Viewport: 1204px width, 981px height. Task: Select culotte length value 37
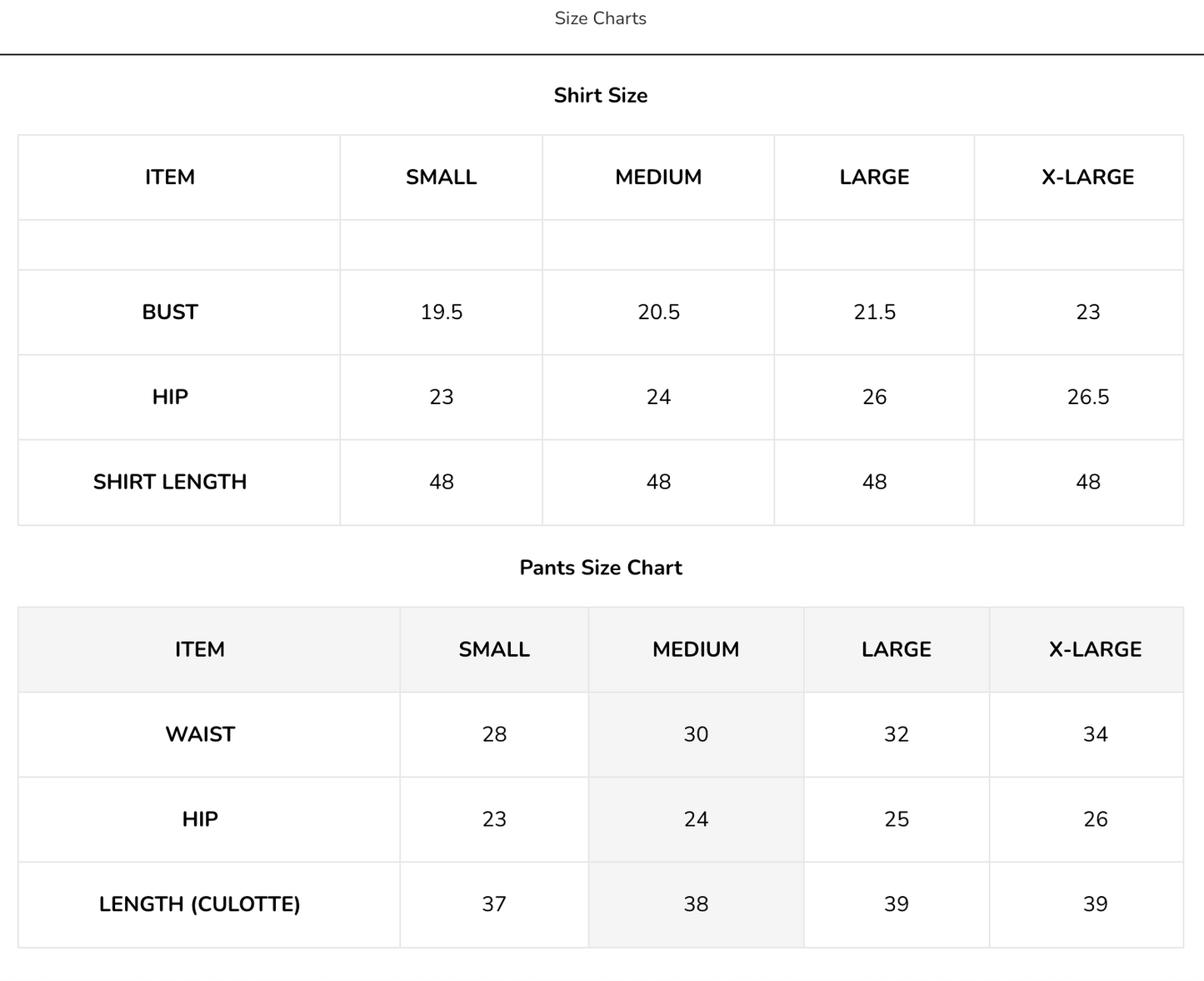pos(494,904)
